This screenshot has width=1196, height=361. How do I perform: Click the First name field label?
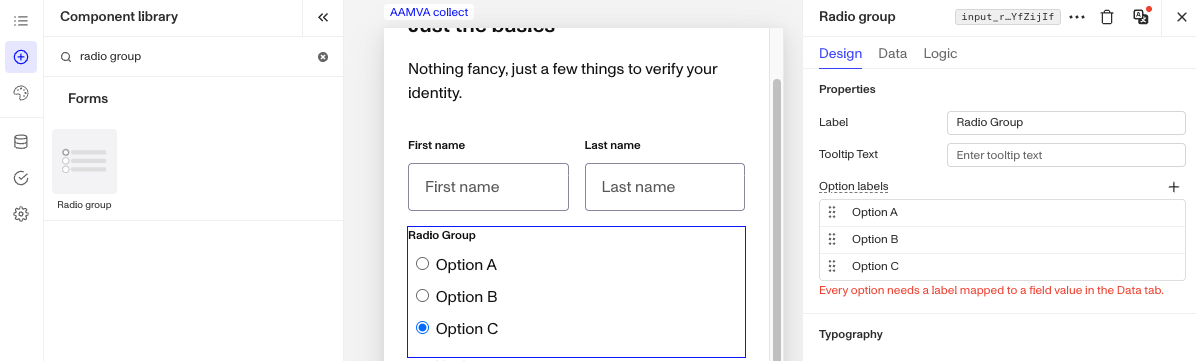click(x=436, y=145)
